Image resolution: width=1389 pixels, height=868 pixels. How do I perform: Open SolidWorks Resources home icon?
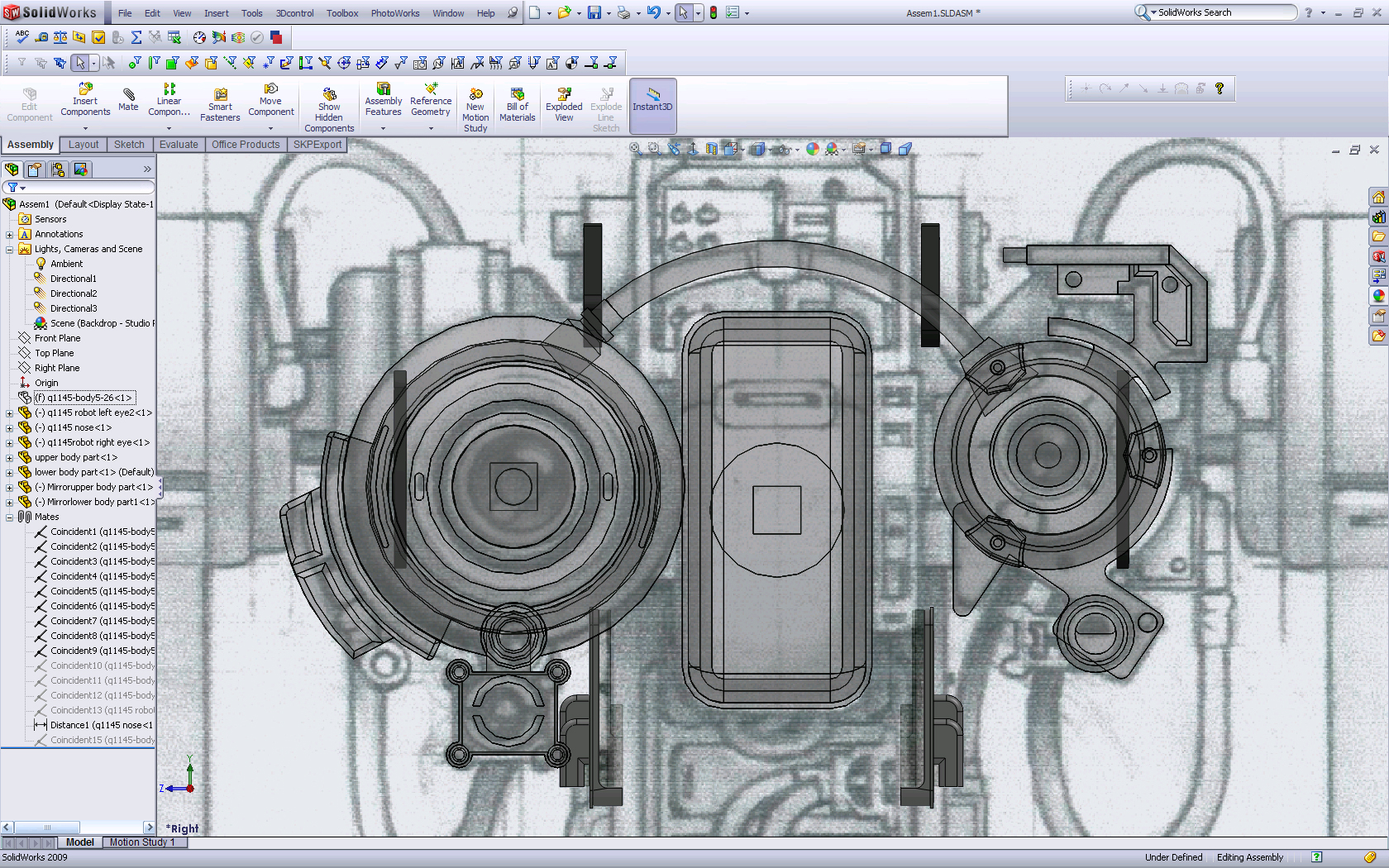1378,197
